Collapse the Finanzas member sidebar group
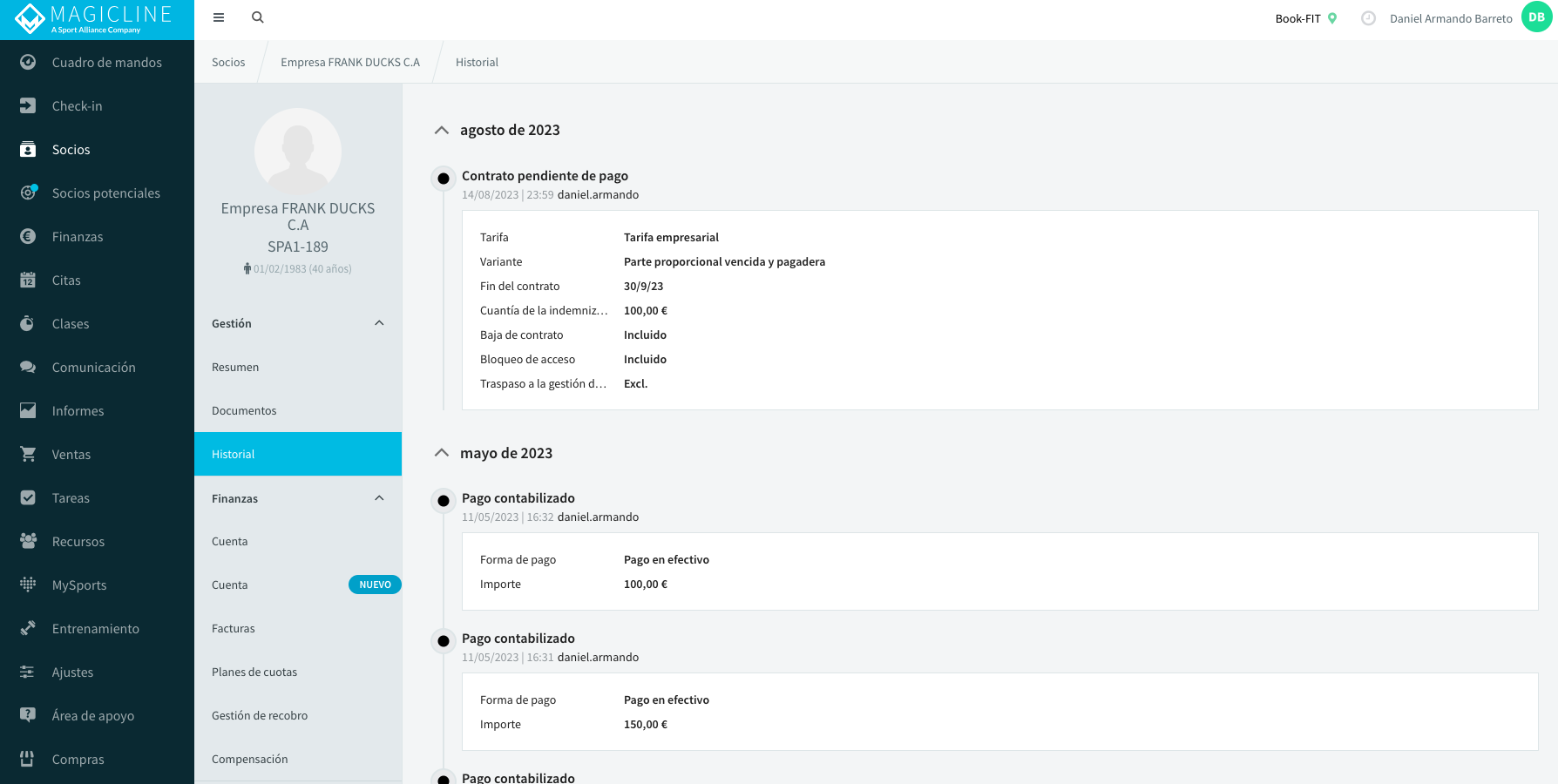The width and height of the screenshot is (1558, 784). (379, 498)
